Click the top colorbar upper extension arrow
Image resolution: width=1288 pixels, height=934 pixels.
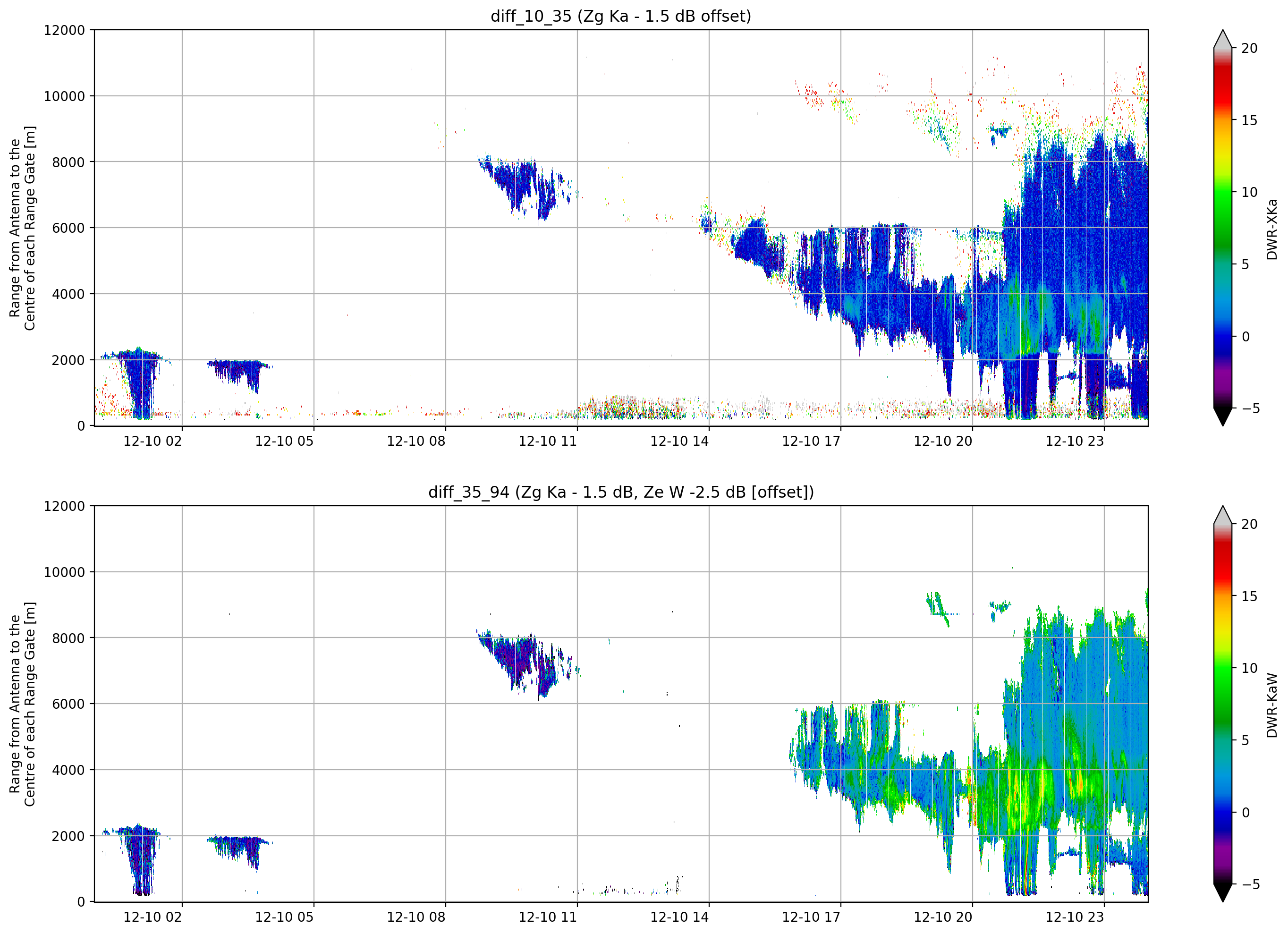click(x=1223, y=40)
